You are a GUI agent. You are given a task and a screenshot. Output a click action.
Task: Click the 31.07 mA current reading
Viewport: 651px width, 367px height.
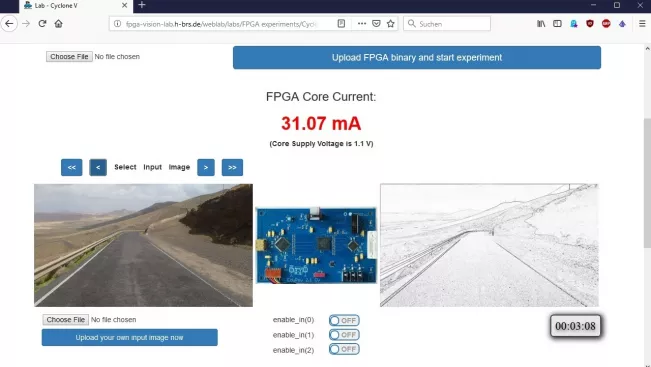pyautogui.click(x=321, y=123)
